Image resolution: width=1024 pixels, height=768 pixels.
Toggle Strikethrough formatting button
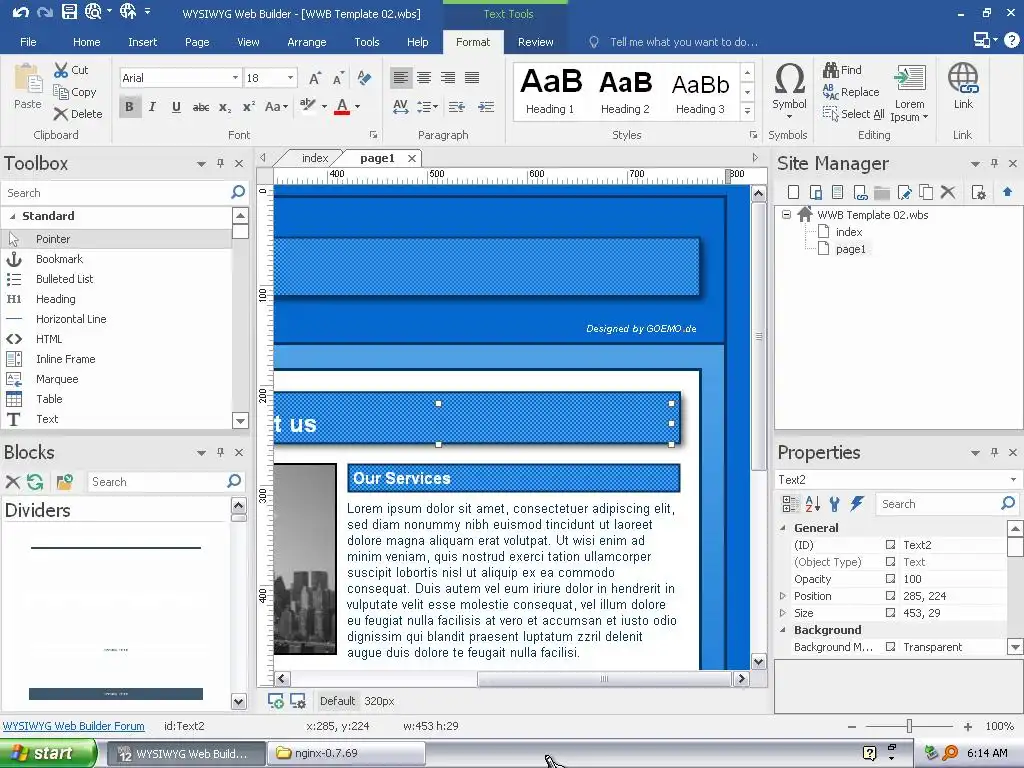(200, 107)
